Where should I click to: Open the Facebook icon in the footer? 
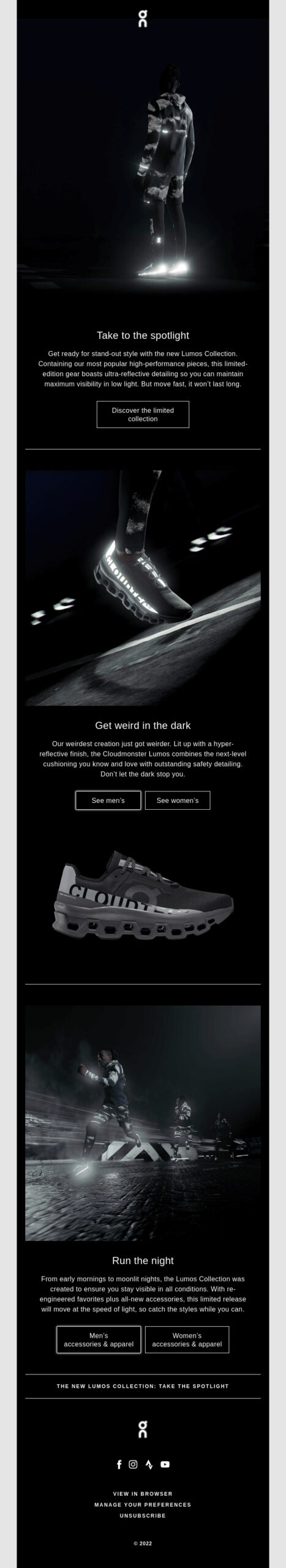pyautogui.click(x=119, y=1464)
